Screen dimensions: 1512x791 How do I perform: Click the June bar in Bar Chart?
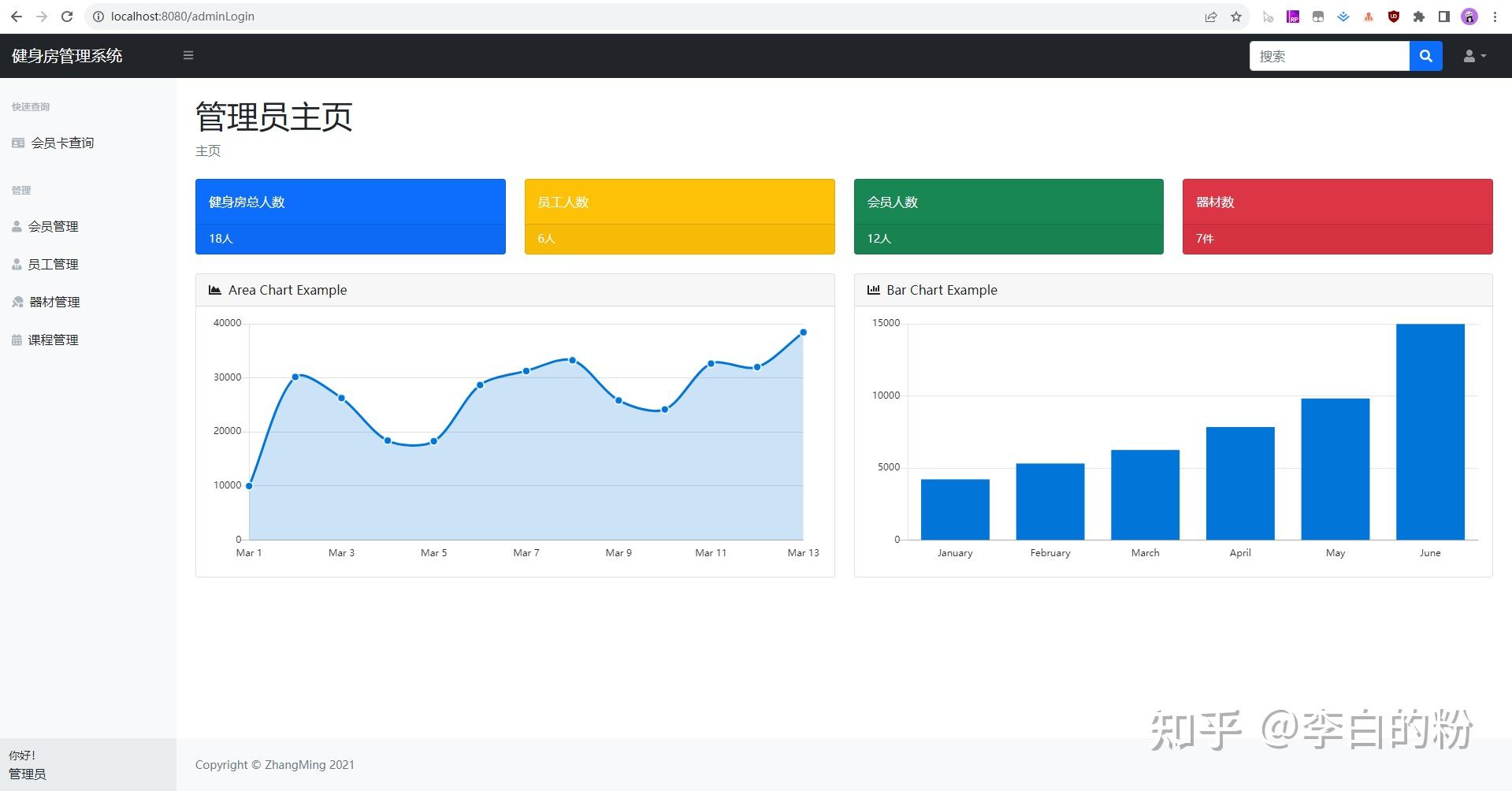tap(1430, 432)
